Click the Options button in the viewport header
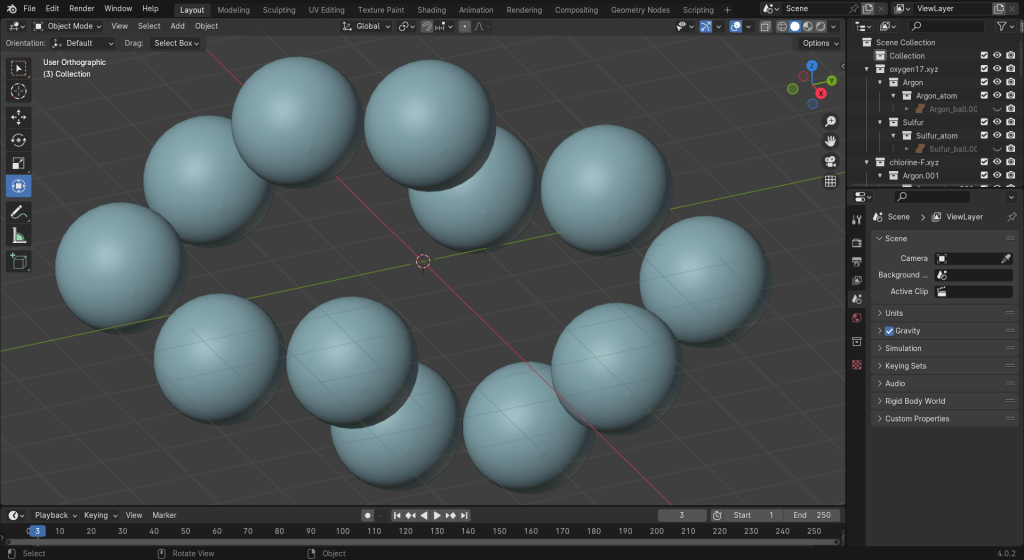Screen dimensions: 1024x560 (819, 43)
